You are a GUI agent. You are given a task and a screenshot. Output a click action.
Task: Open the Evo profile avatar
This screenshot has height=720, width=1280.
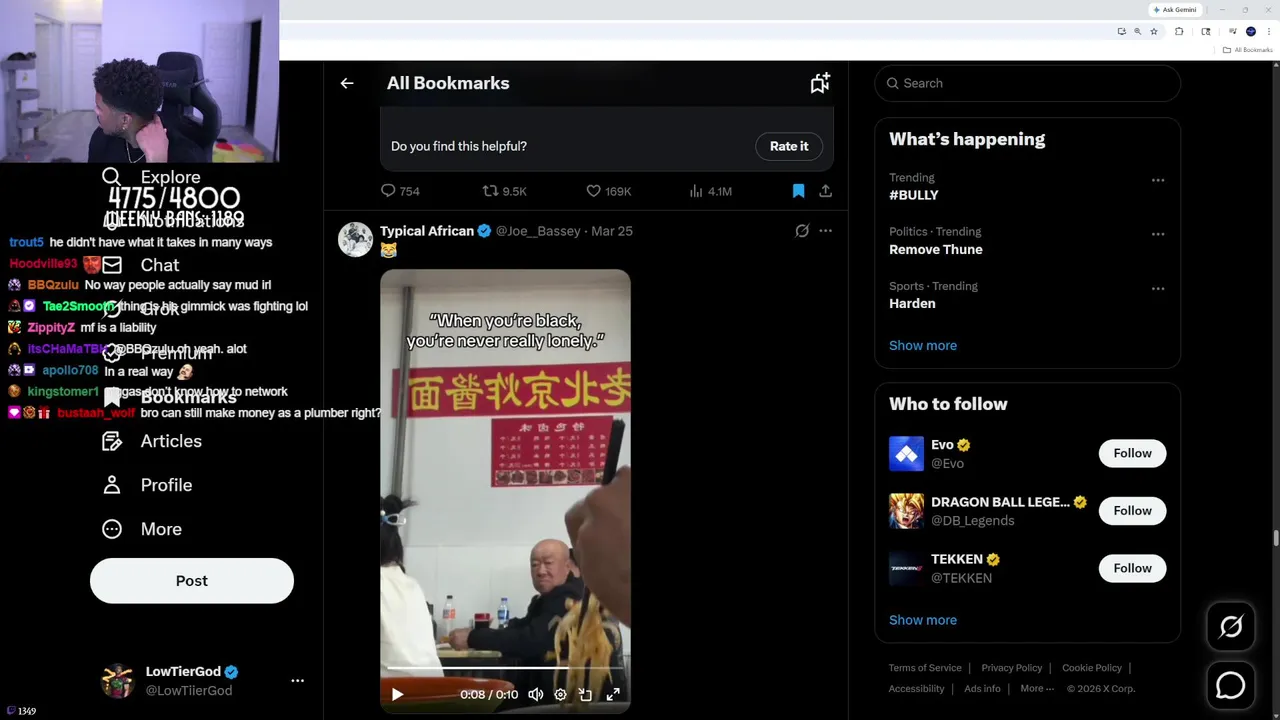907,453
